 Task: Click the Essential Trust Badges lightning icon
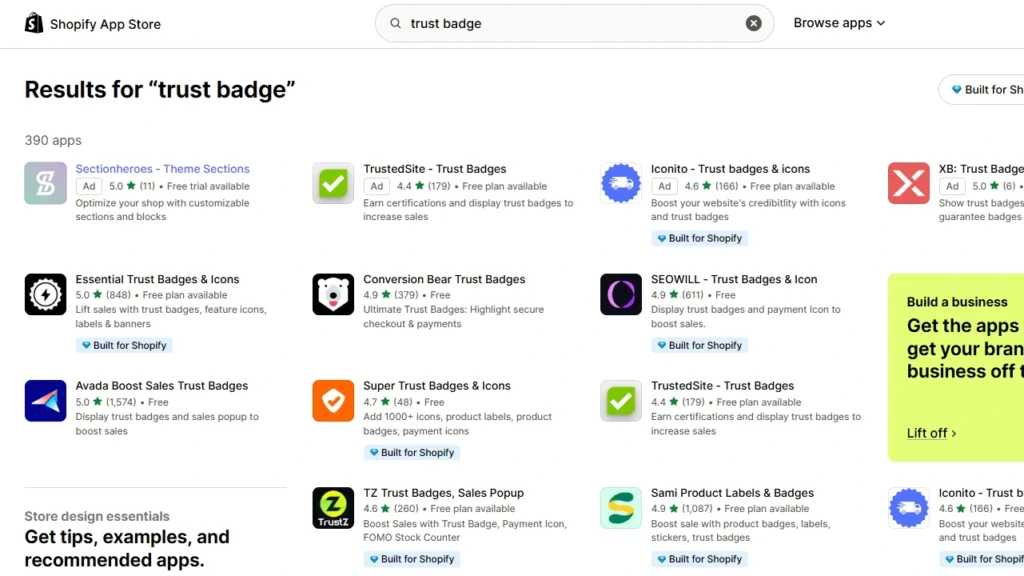pyautogui.click(x=45, y=294)
